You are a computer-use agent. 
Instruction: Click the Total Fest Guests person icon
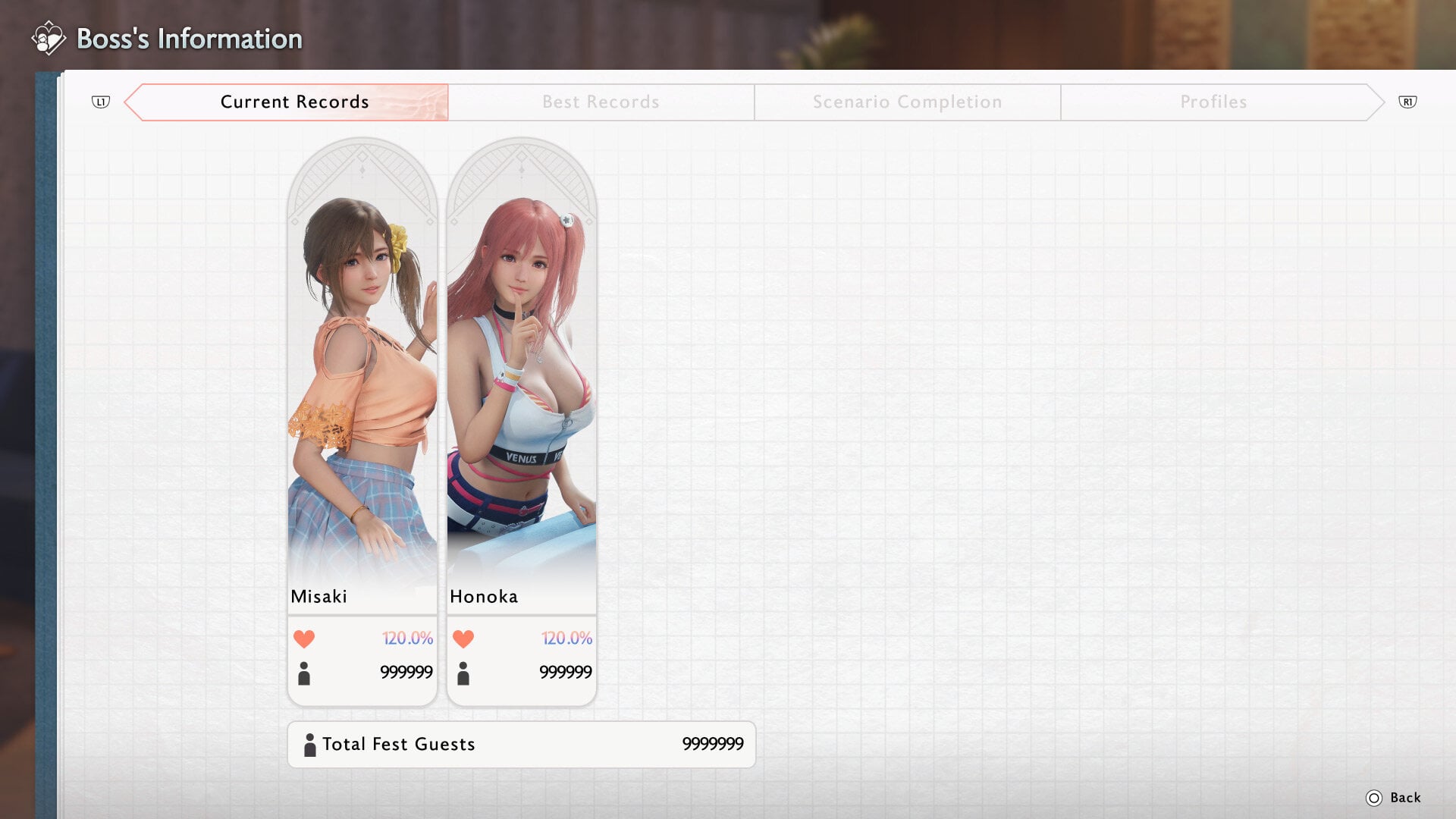click(x=309, y=745)
